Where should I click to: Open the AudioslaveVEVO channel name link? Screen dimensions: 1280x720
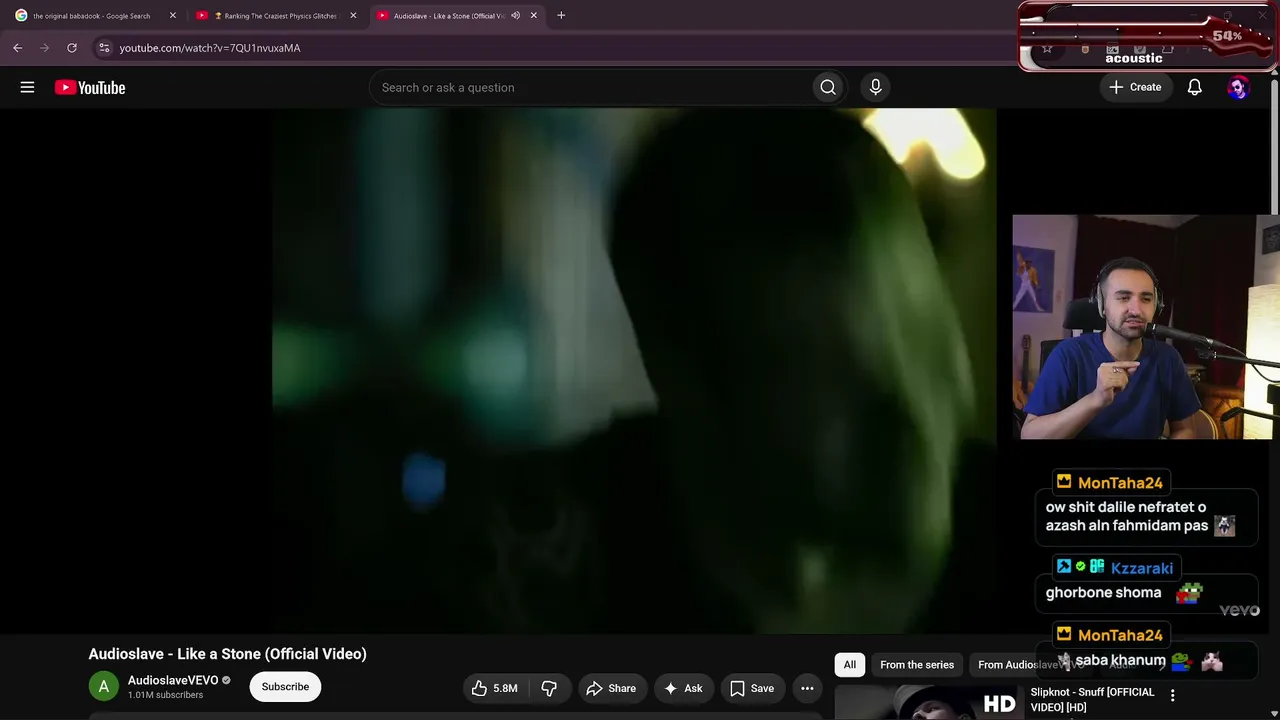tap(173, 681)
